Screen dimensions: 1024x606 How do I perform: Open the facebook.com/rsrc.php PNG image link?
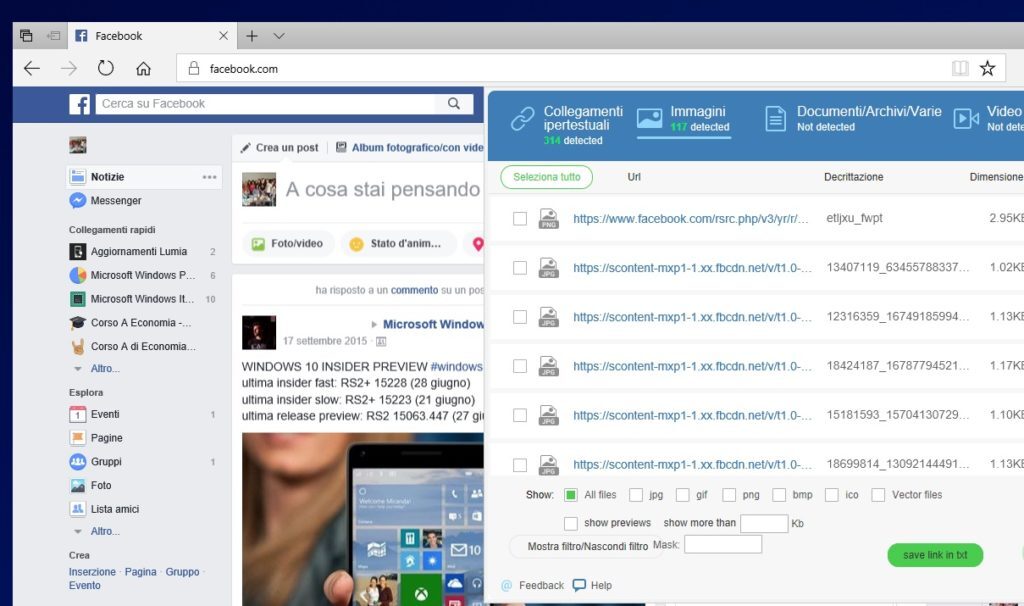tap(691, 219)
